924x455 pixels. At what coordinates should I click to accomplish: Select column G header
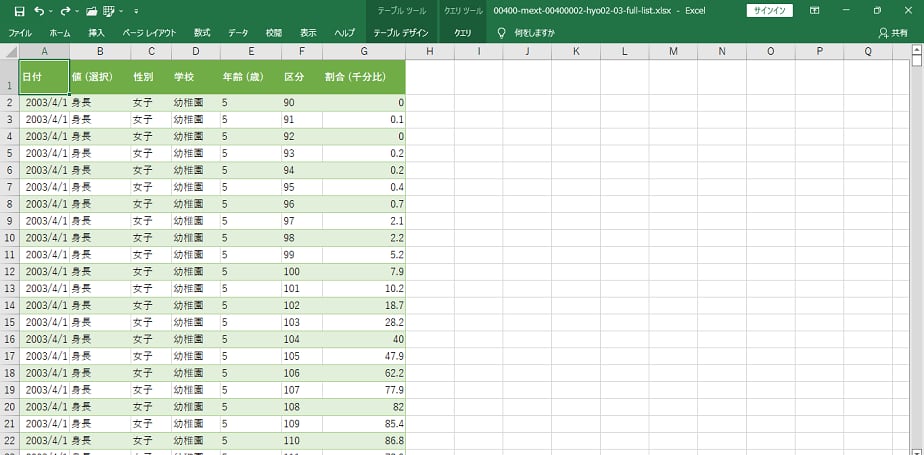[x=363, y=51]
